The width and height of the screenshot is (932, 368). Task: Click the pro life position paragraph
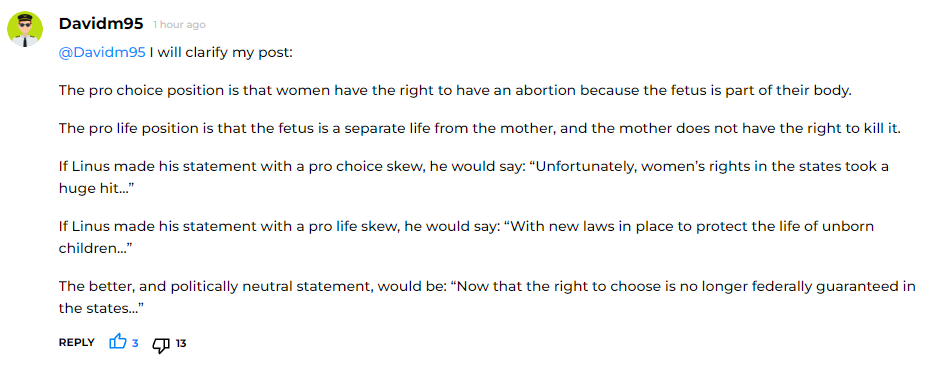point(480,129)
